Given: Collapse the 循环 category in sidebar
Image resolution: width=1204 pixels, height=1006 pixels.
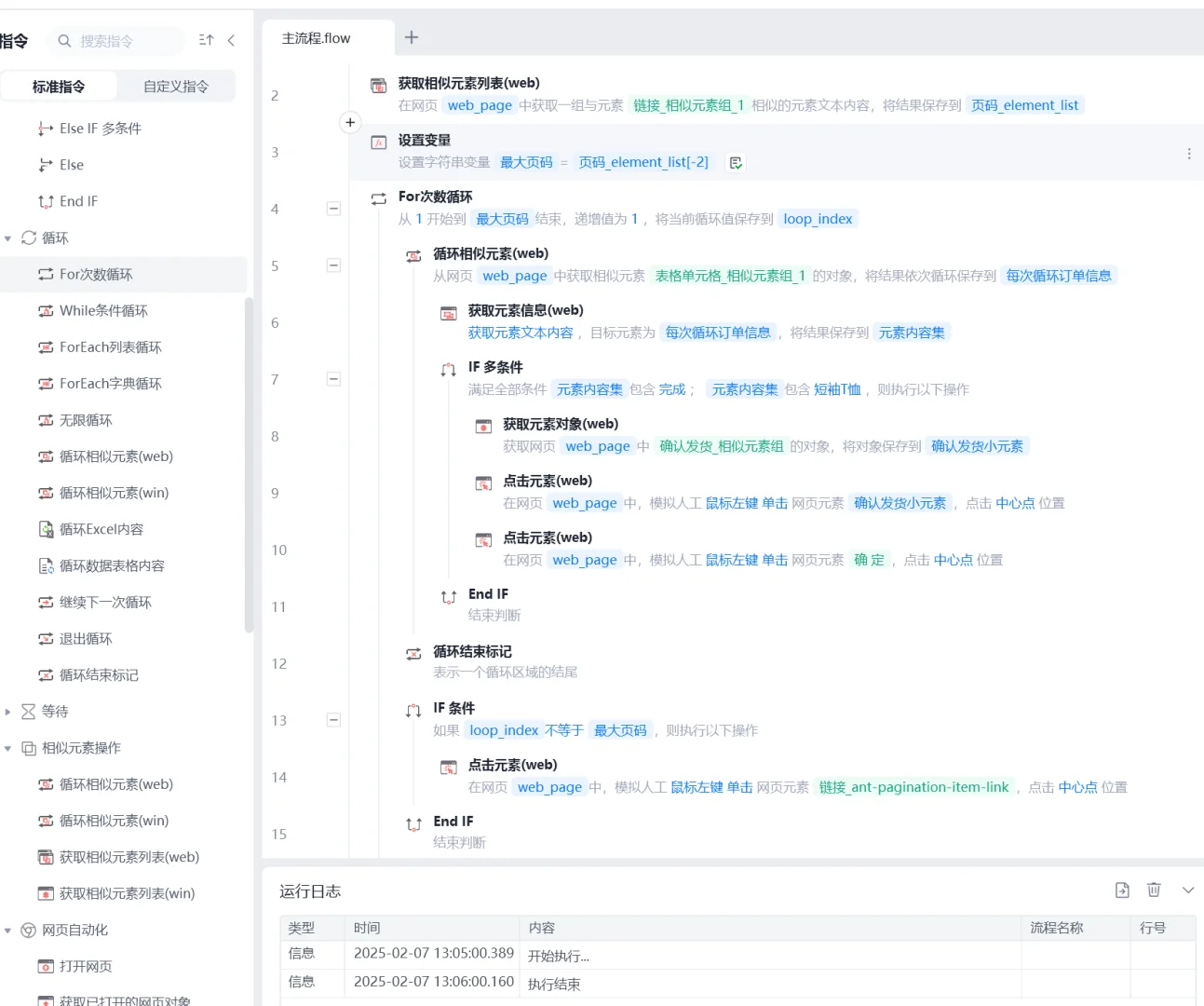Looking at the screenshot, I should (7, 238).
